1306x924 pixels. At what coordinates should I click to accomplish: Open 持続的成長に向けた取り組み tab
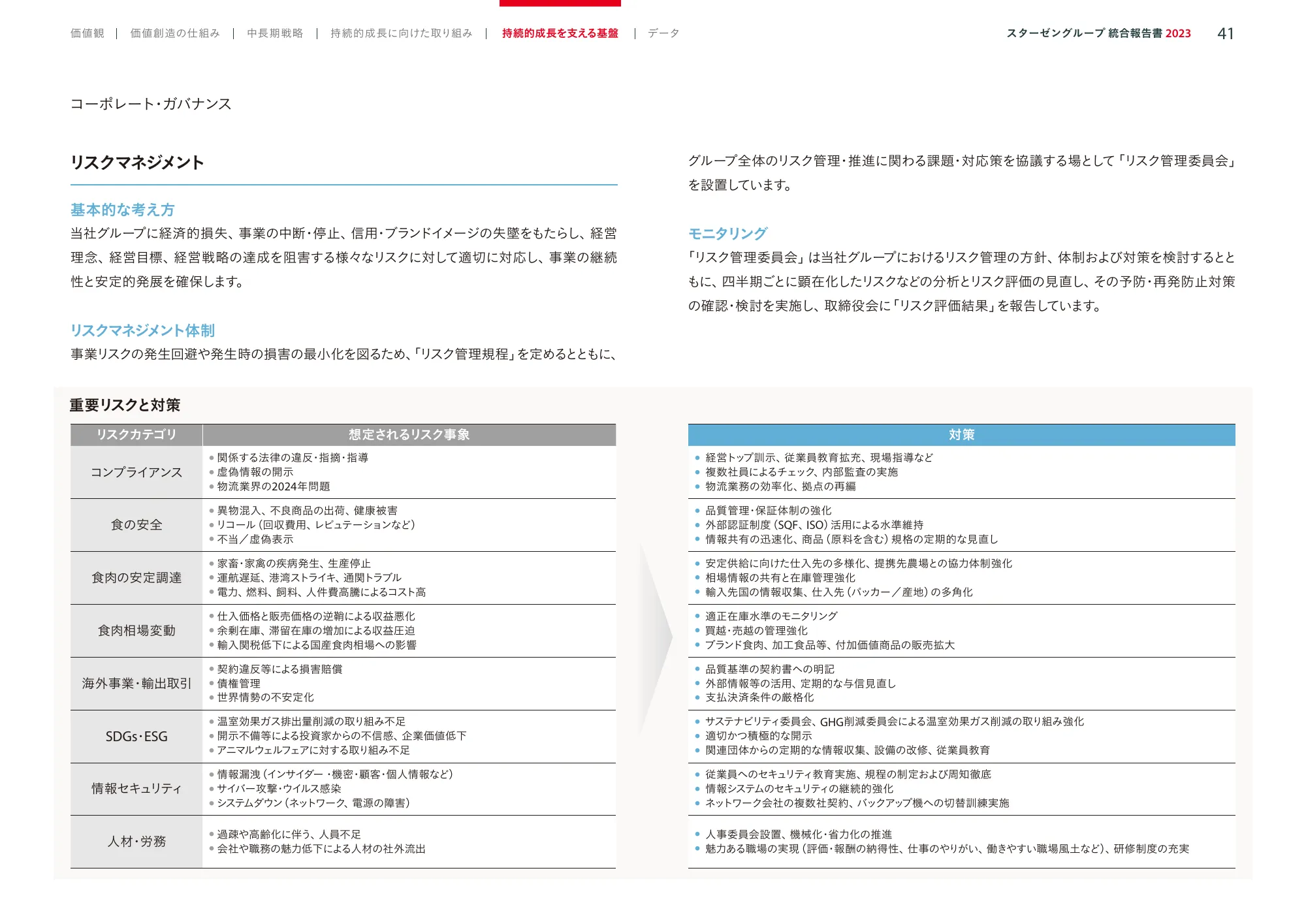402,33
